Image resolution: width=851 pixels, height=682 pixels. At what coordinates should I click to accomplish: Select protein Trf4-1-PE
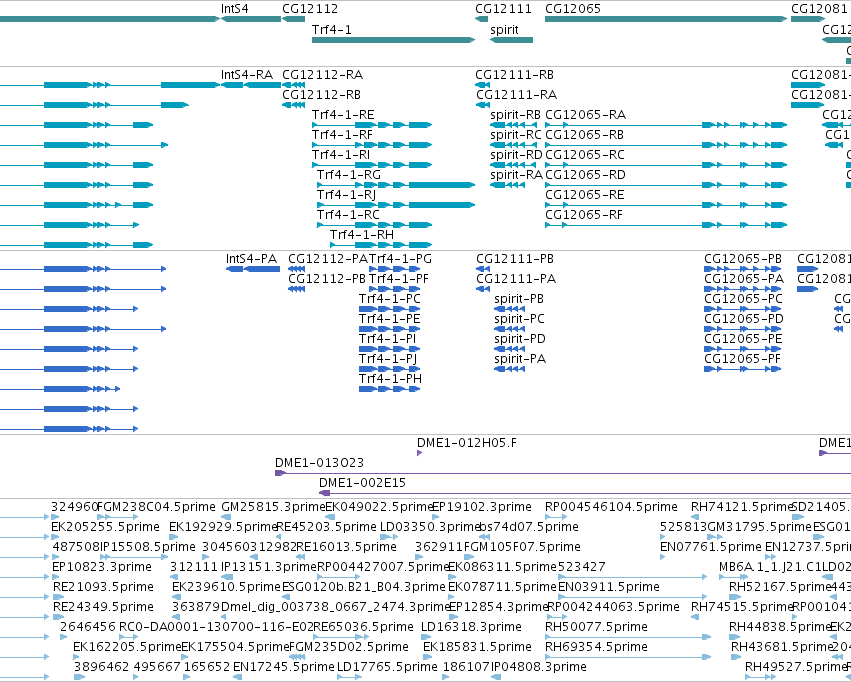pyautogui.click(x=390, y=329)
